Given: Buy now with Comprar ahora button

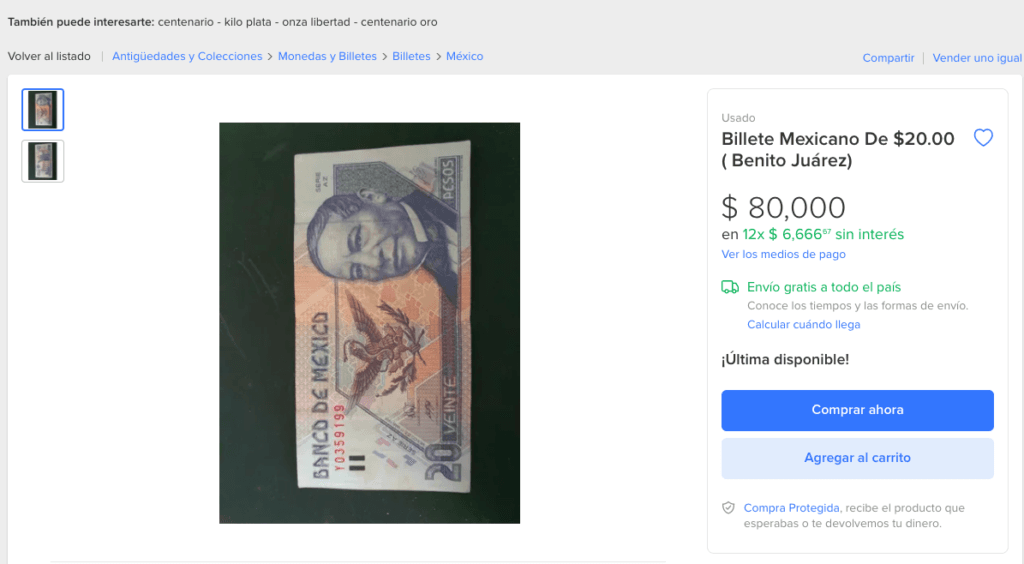Looking at the screenshot, I should tap(857, 410).
